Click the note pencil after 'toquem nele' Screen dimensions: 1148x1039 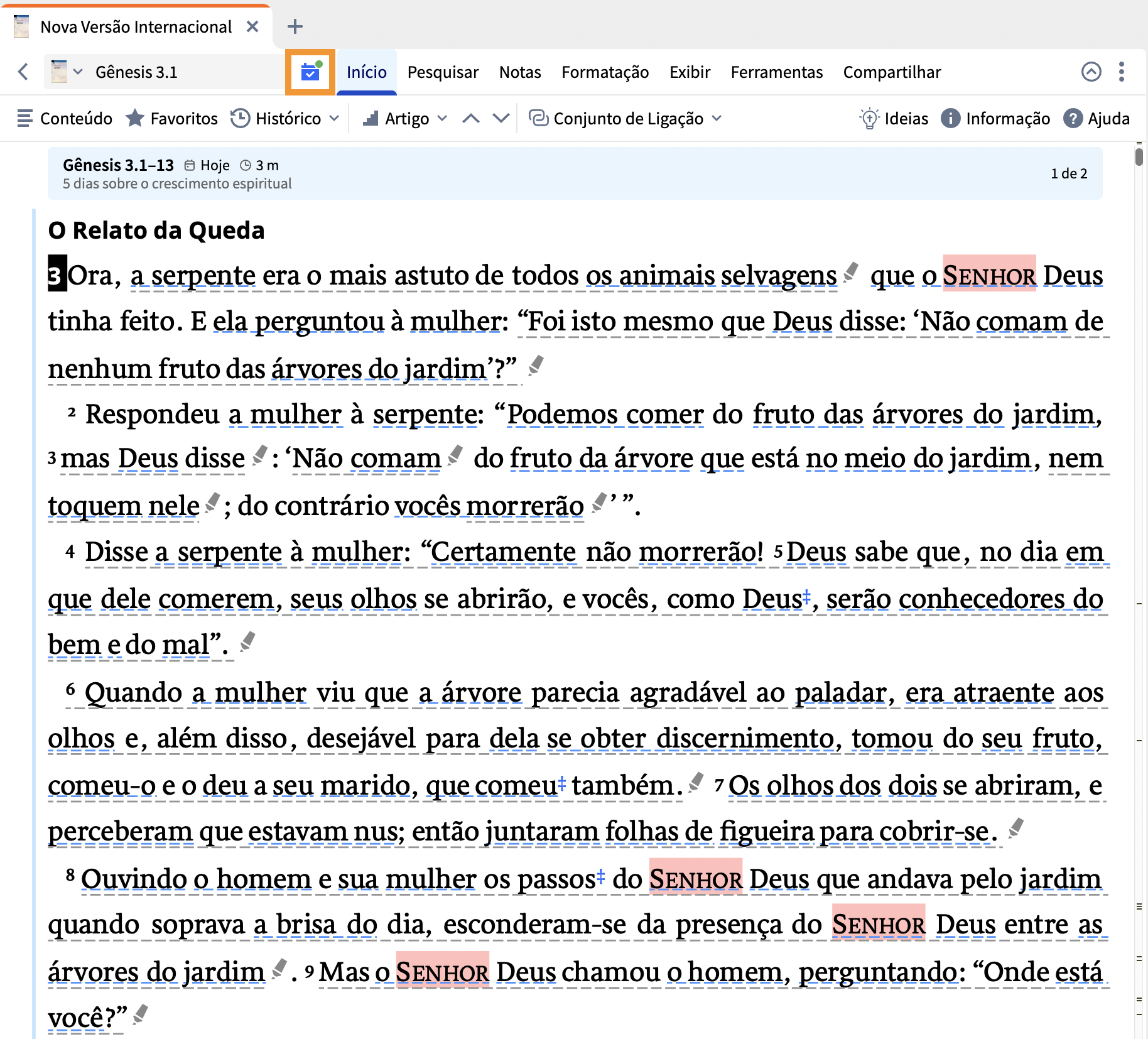pos(214,503)
